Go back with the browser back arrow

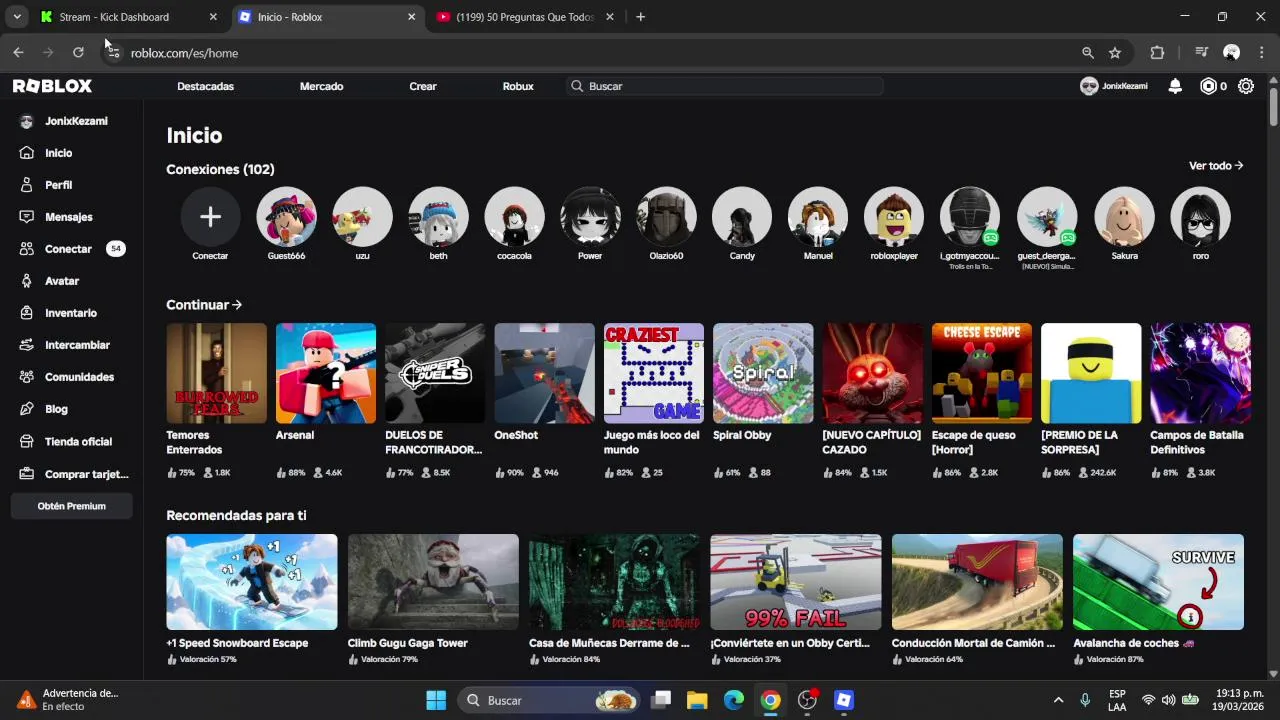click(x=18, y=53)
